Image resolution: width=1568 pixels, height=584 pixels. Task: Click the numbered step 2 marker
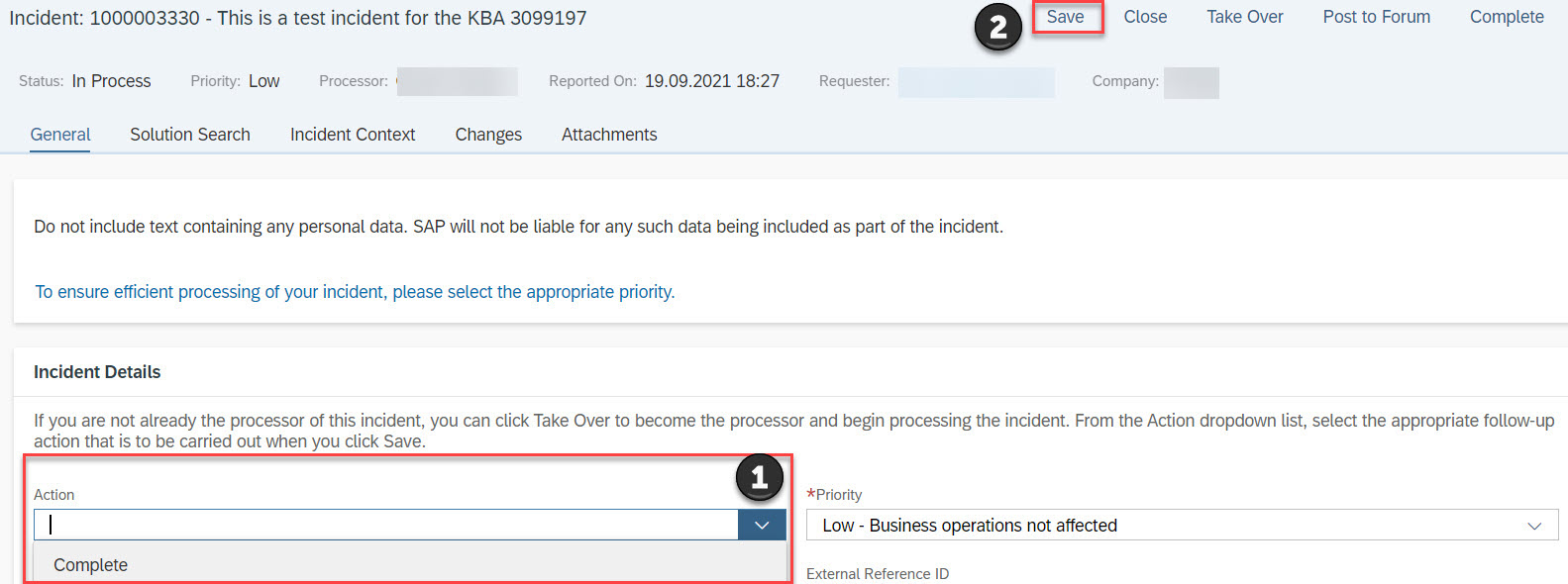[x=998, y=28]
